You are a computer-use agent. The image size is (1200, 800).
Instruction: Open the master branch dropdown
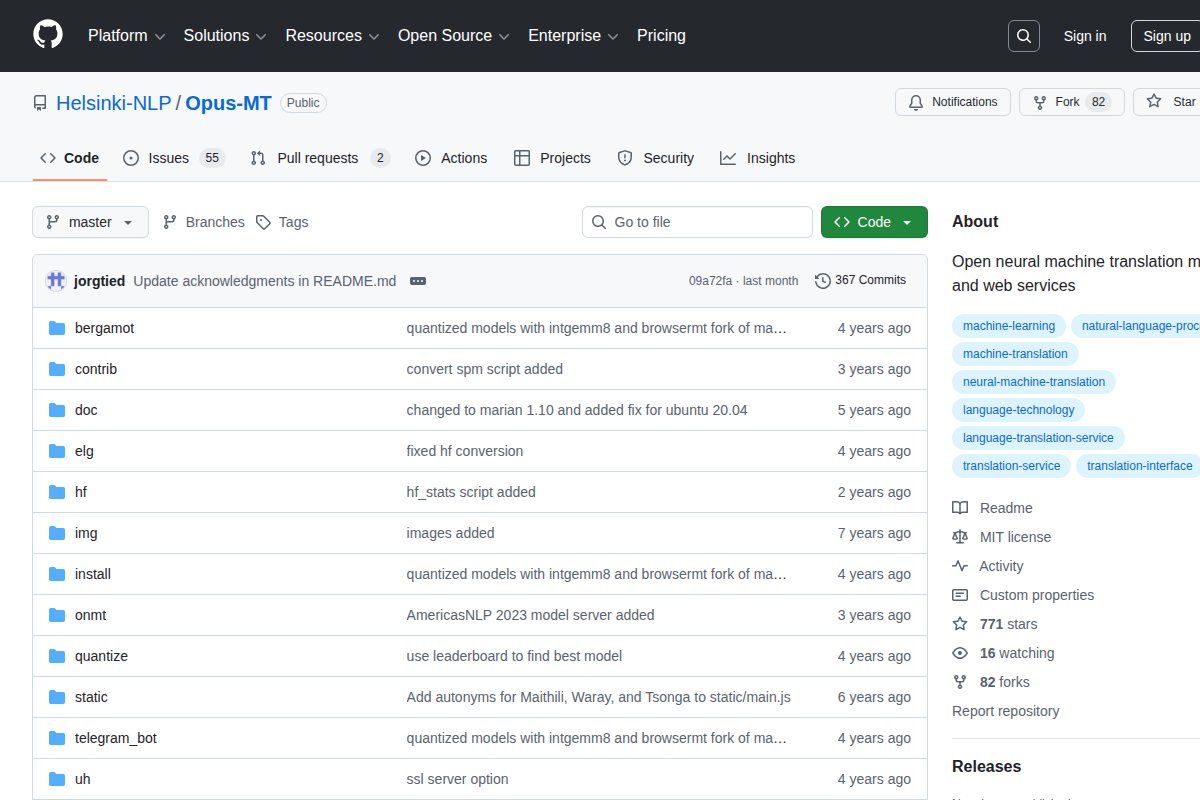click(90, 222)
